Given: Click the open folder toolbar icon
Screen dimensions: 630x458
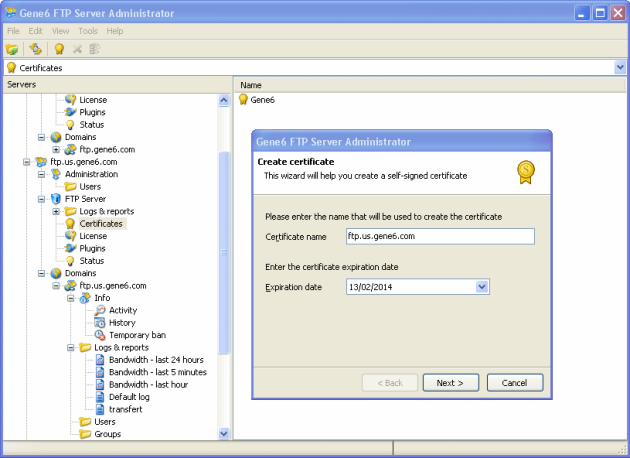Looking at the screenshot, I should pyautogui.click(x=12, y=49).
